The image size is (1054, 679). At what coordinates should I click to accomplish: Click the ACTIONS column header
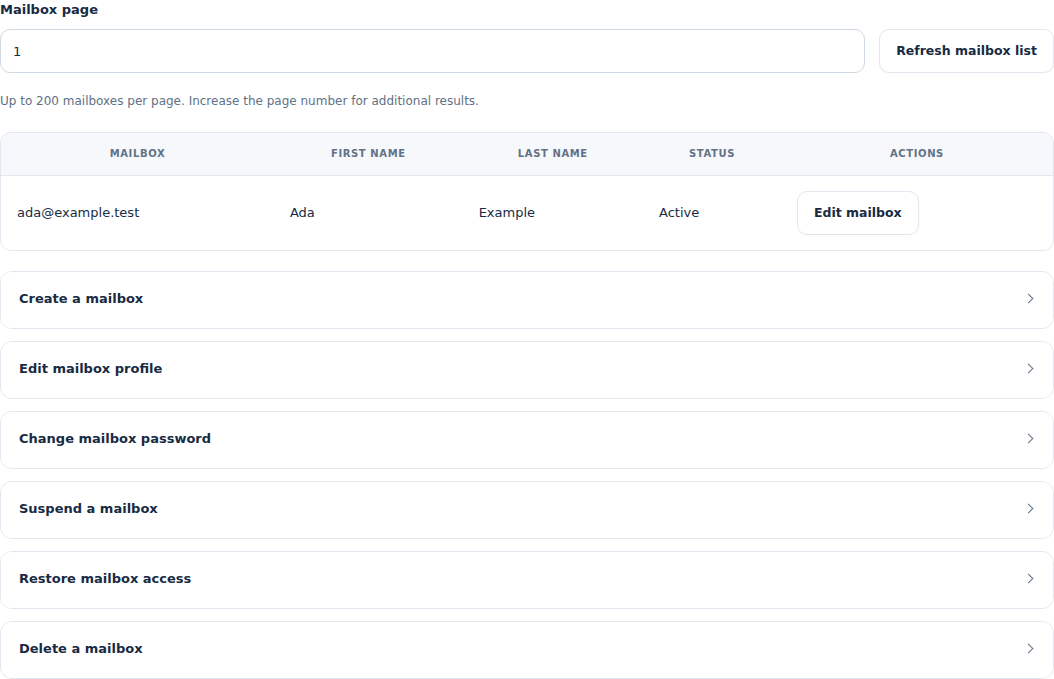tap(916, 153)
